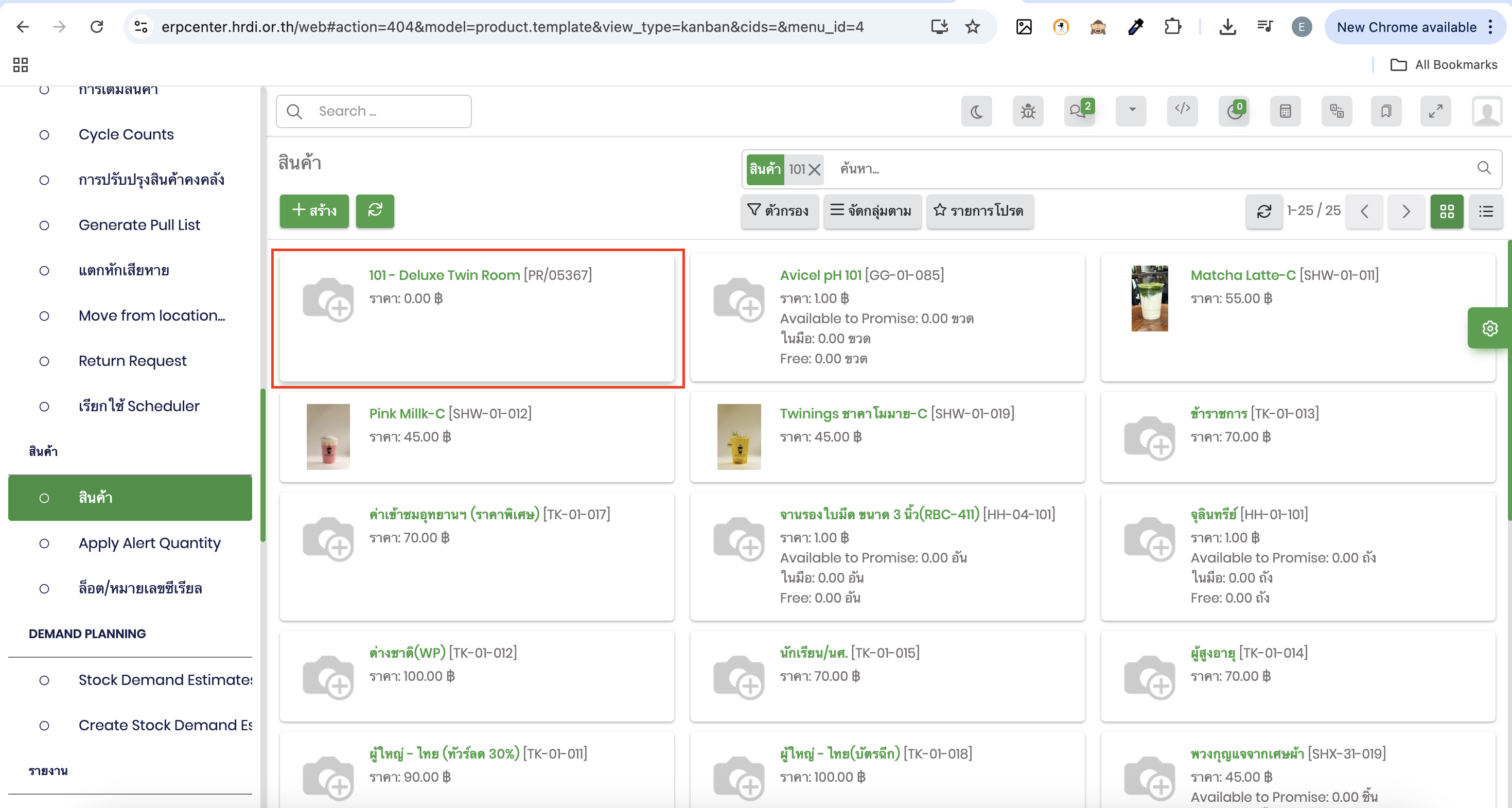Click the translate language icon

click(1337, 112)
